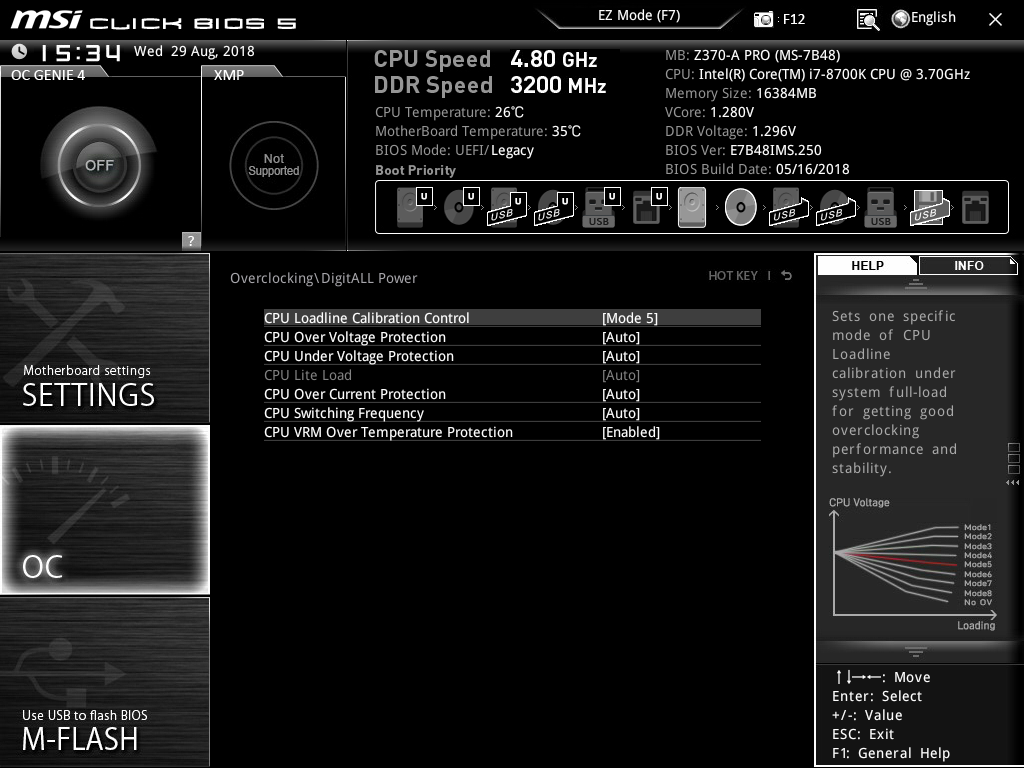
Task: Select the legacy USB CD/DVD boot icon
Action: [836, 208]
